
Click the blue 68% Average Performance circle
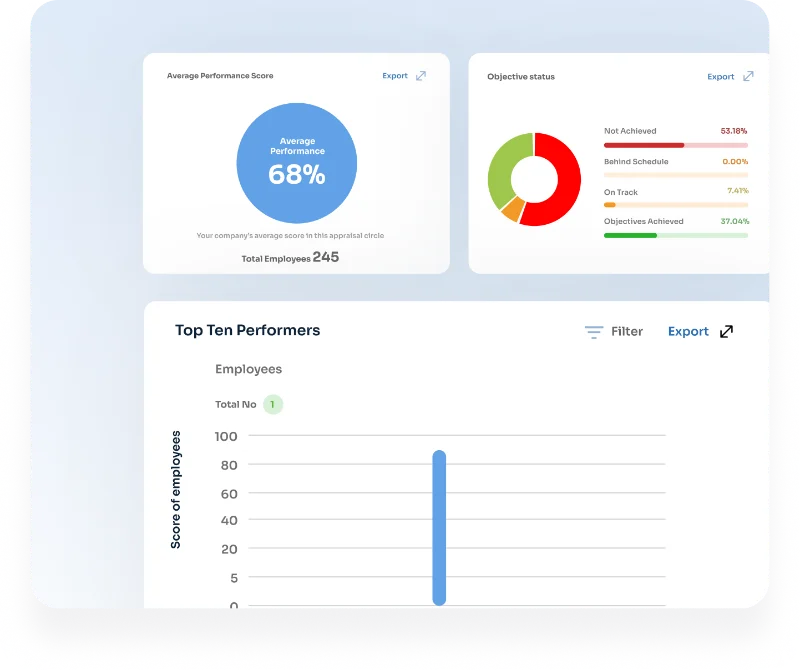click(296, 163)
